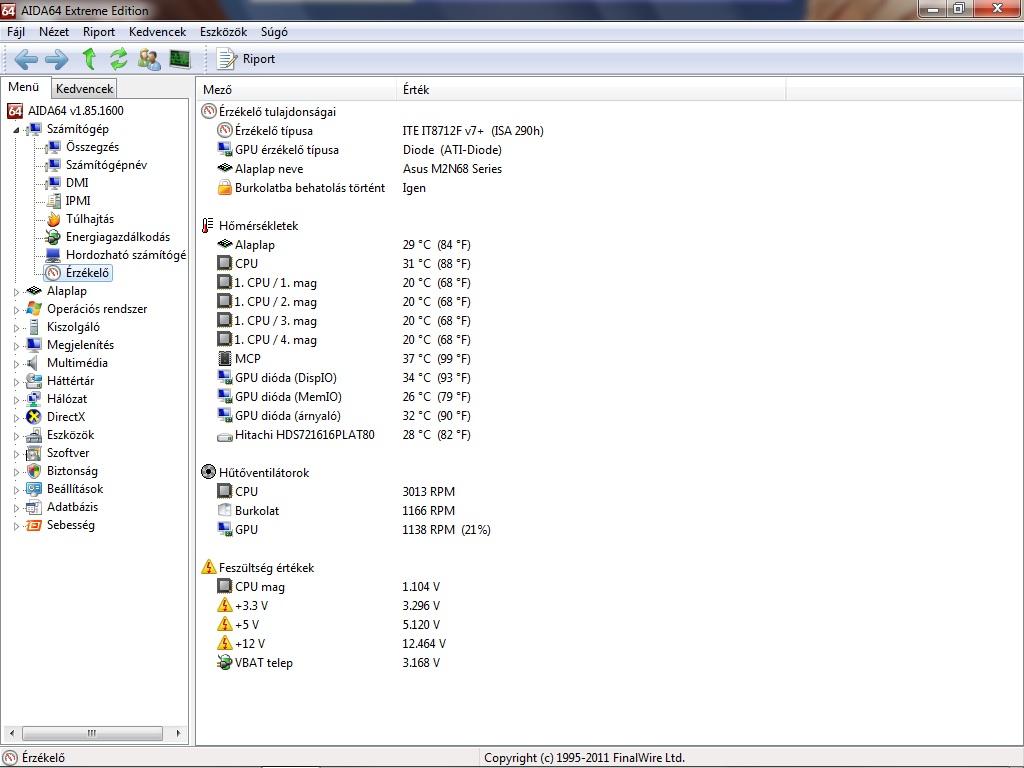
Task: Switch to the Kedvencek tab in sidebar
Action: (84, 89)
